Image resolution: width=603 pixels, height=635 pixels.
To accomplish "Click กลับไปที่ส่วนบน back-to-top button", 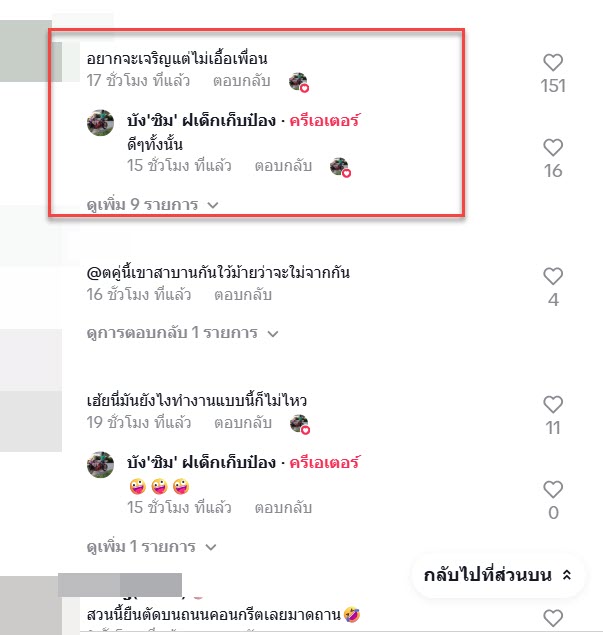I will tap(498, 575).
